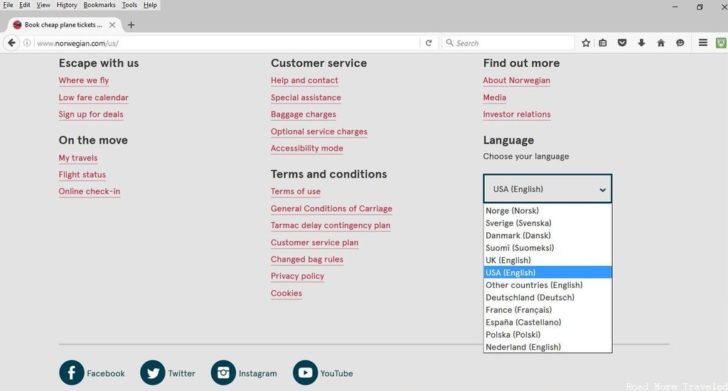Open the Facebook round icon
Image resolution: width=728 pixels, height=391 pixels.
click(x=72, y=372)
